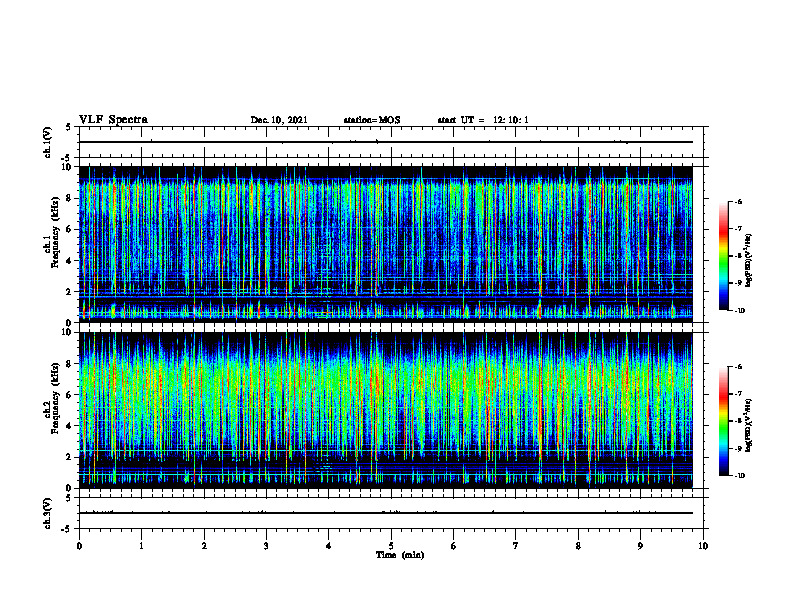Click the "ch.3(V)" axis label

(47, 513)
